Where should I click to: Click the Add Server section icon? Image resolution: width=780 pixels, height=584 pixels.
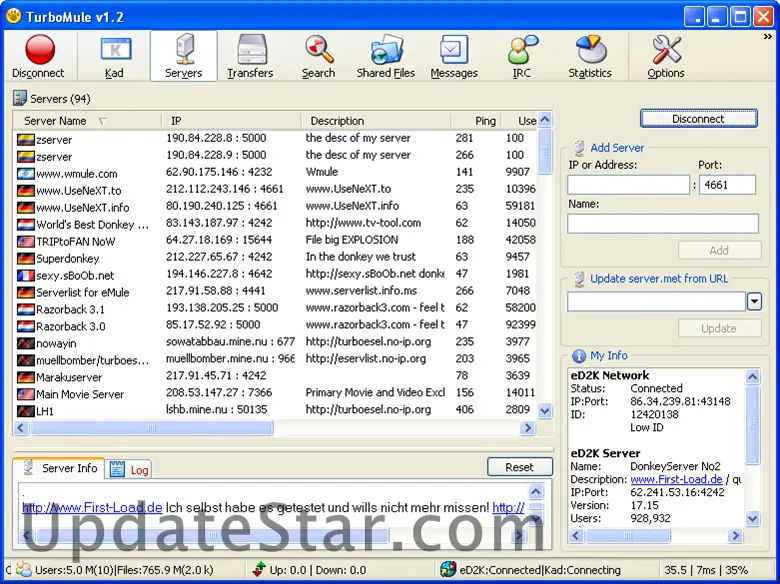579,148
